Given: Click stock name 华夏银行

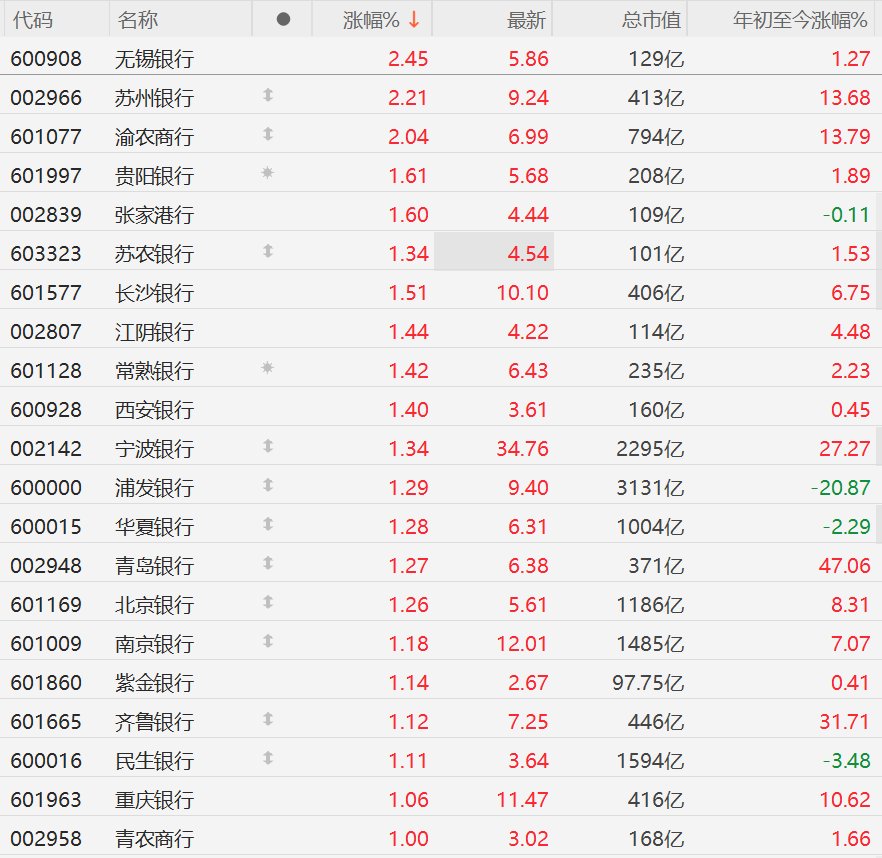Looking at the screenshot, I should 155,527.
